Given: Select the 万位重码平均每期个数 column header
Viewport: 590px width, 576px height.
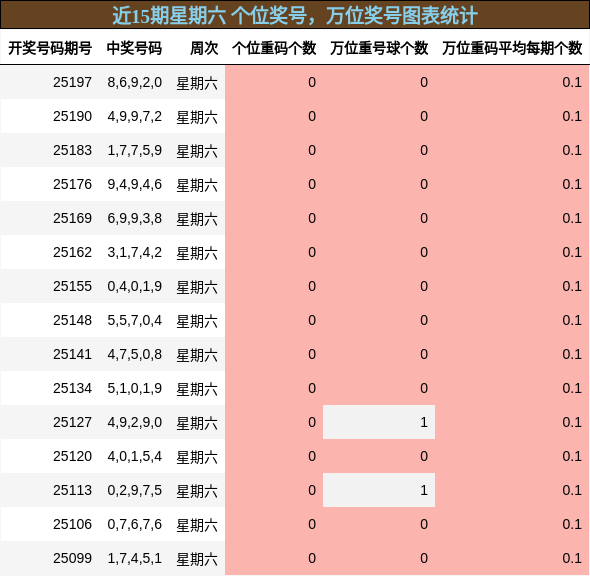Looking at the screenshot, I should (x=512, y=48).
